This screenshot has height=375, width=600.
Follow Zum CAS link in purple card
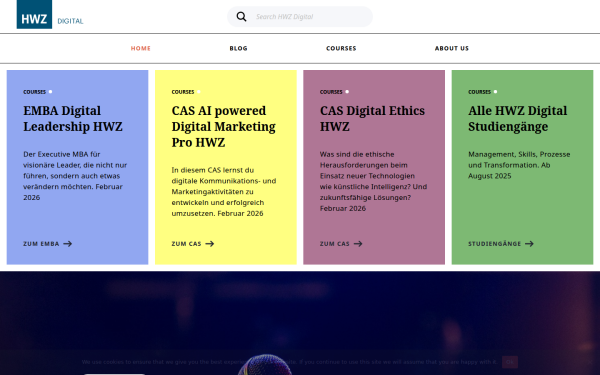(341, 244)
